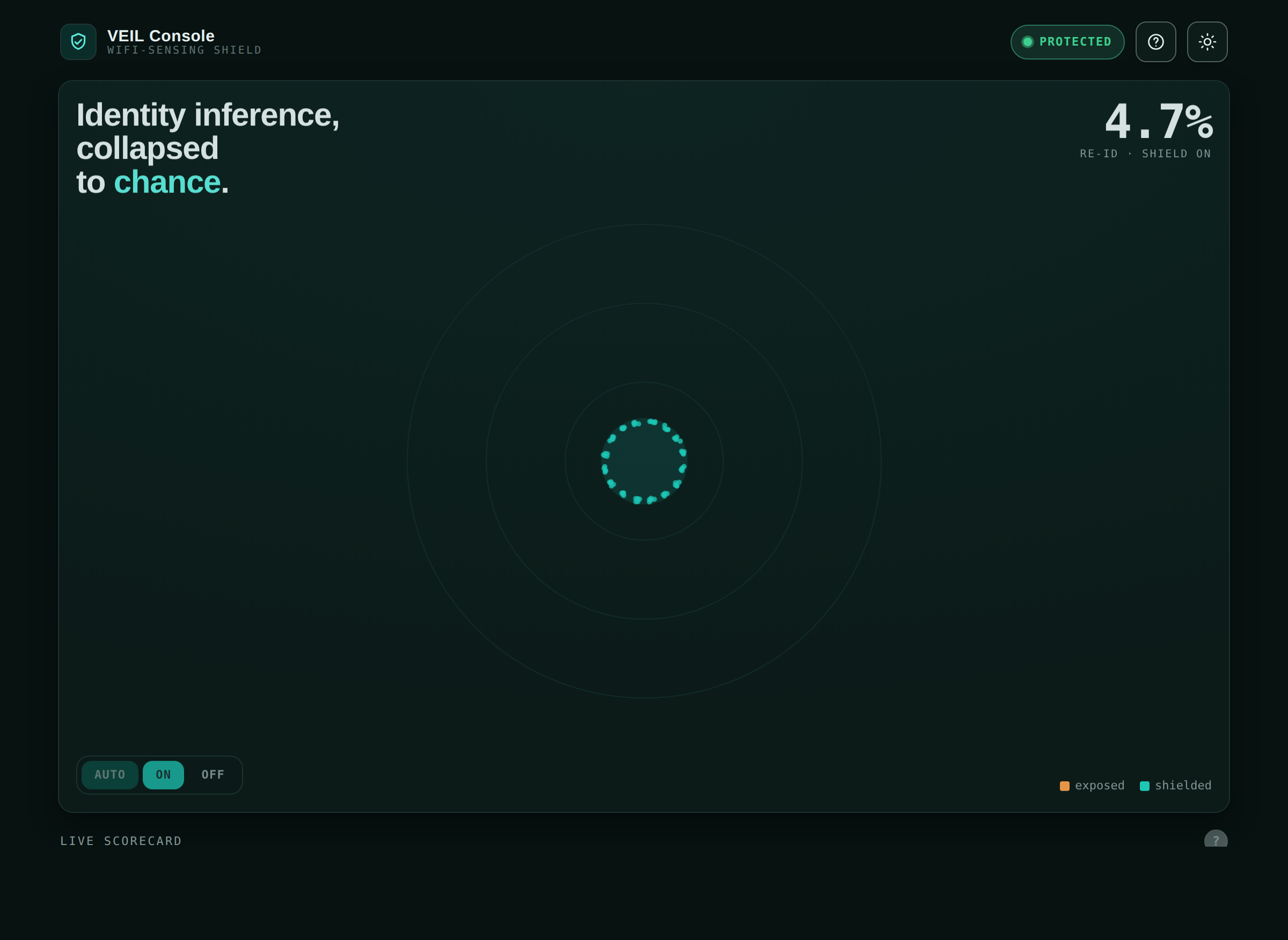This screenshot has width=1288, height=940.
Task: Click the exposed legend swatch
Action: [1064, 786]
